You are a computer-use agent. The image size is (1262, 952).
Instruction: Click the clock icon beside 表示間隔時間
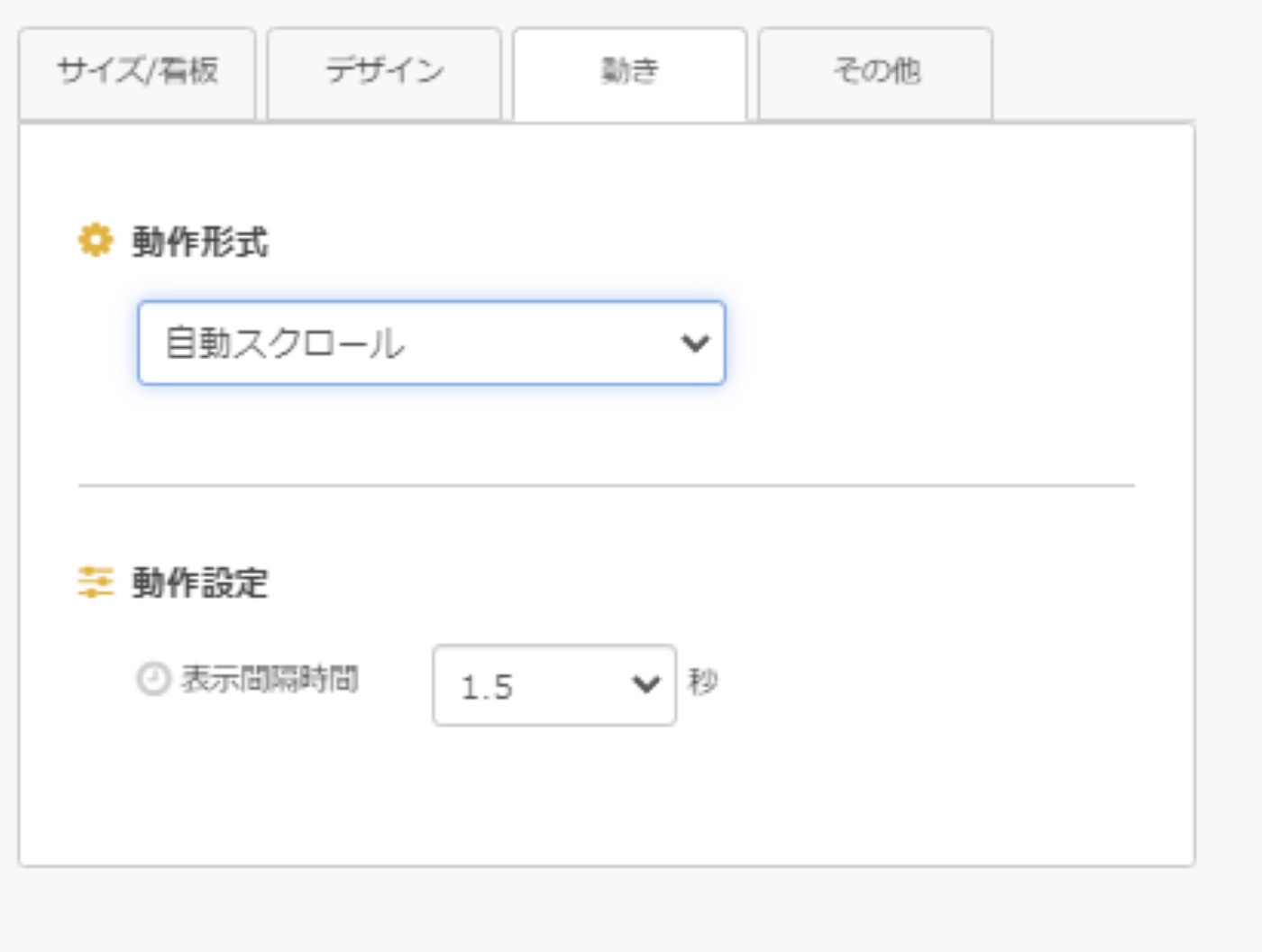tap(153, 679)
